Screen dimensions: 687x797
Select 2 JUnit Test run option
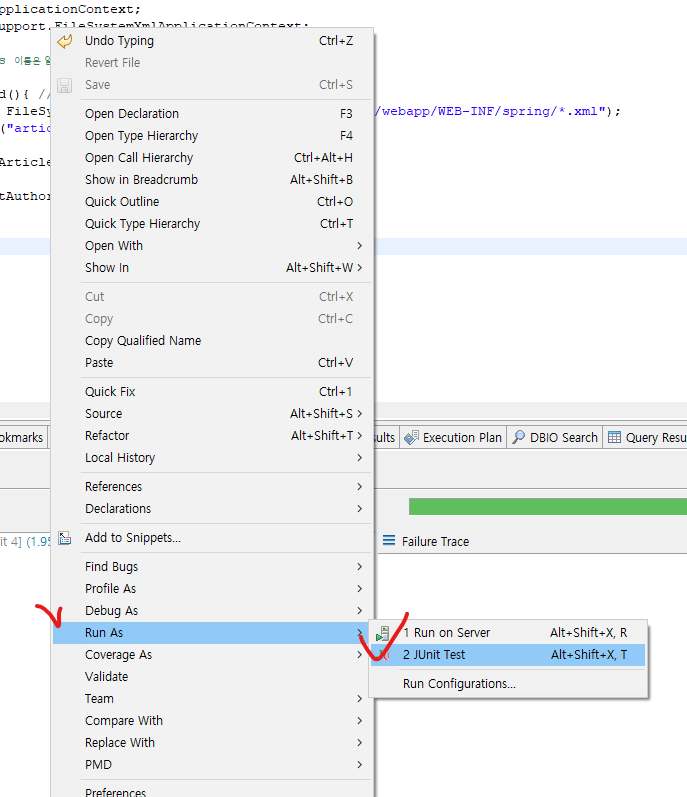click(434, 655)
